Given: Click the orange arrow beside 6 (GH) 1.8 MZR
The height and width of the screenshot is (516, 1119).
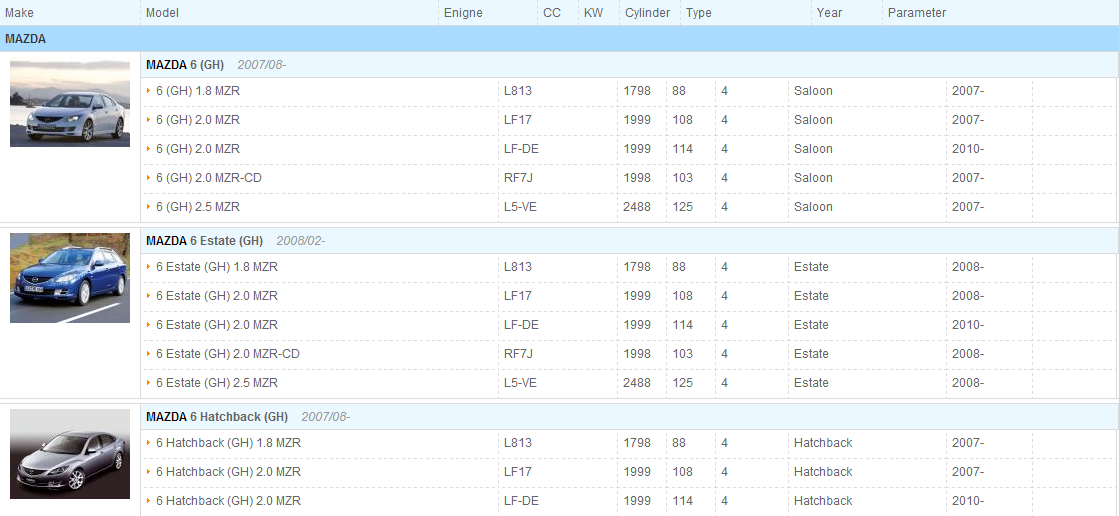Looking at the screenshot, I should [x=149, y=91].
